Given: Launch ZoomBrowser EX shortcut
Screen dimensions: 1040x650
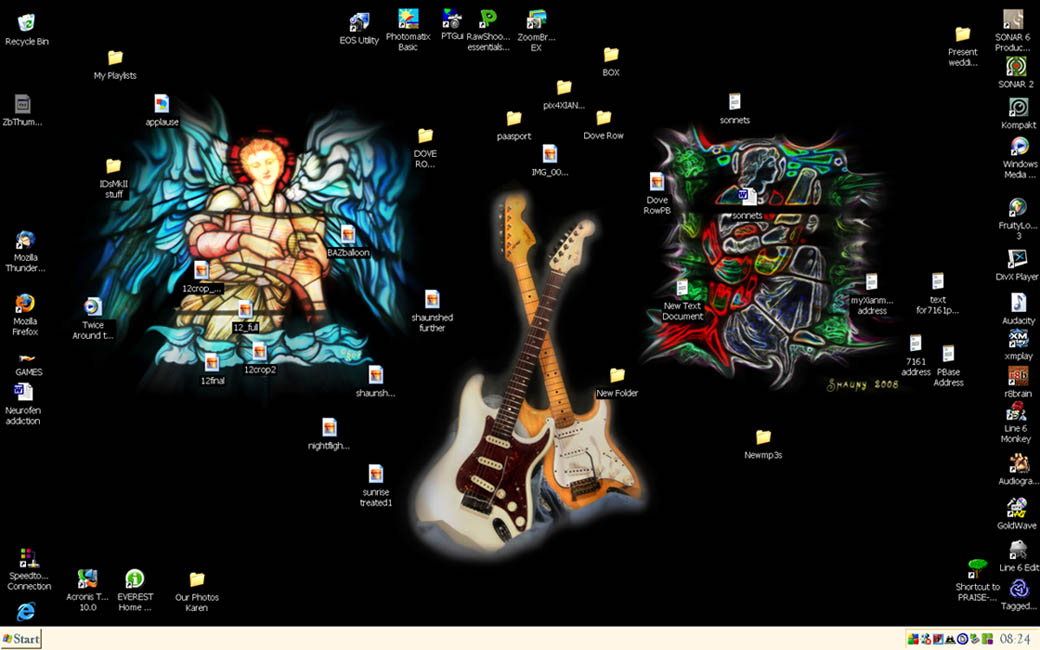Looking at the screenshot, I should (x=536, y=19).
